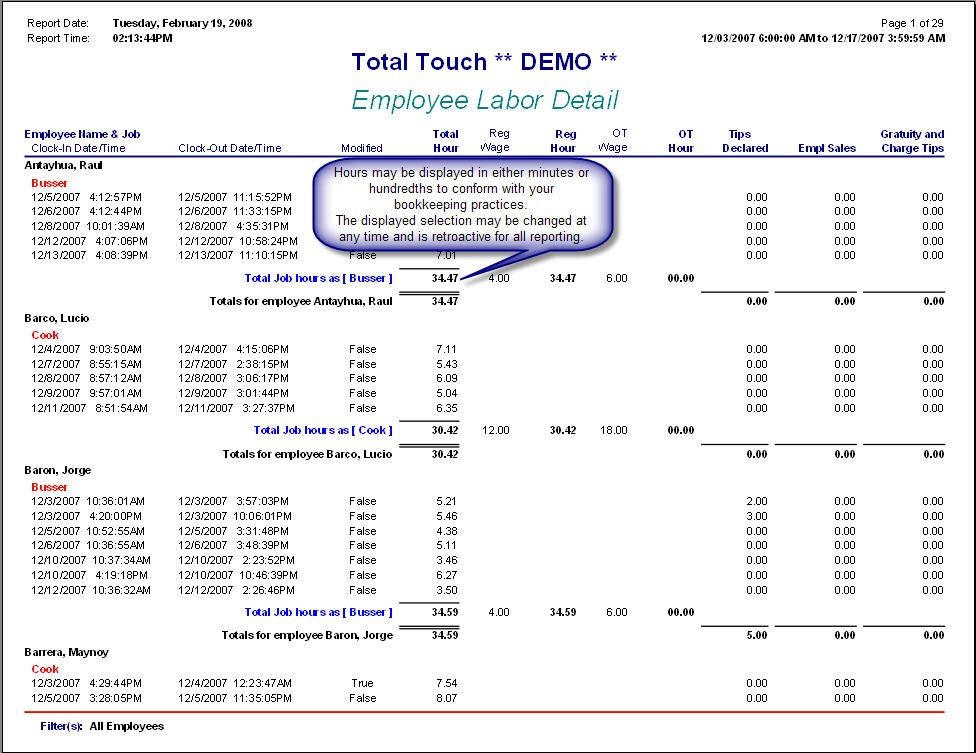
Task: Click the Employee Labor Detail heading
Action: pyautogui.click(x=484, y=100)
